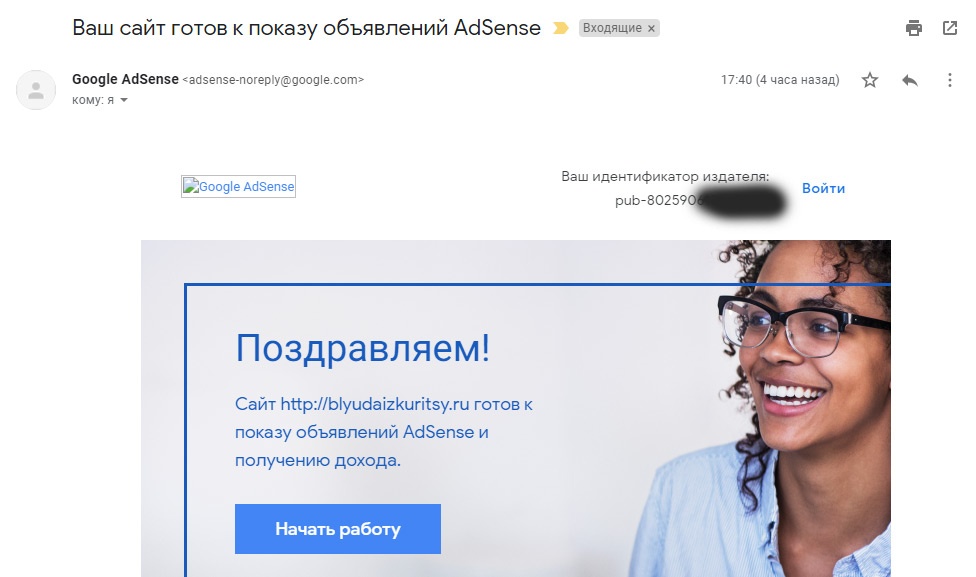Viewport: 976px width, 577px height.
Task: Reply using the arrow icon
Action: pyautogui.click(x=910, y=80)
